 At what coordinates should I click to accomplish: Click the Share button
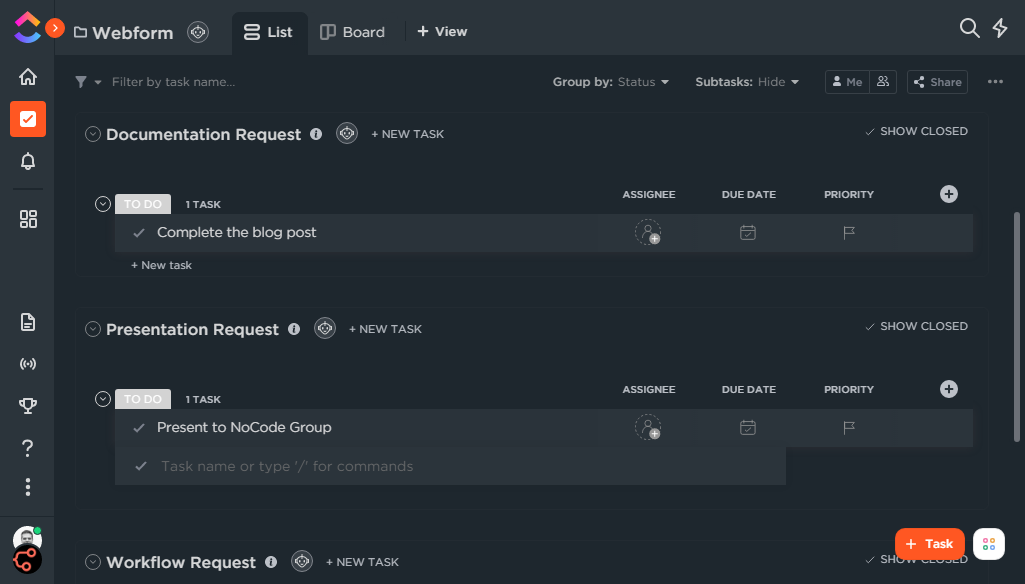(937, 82)
